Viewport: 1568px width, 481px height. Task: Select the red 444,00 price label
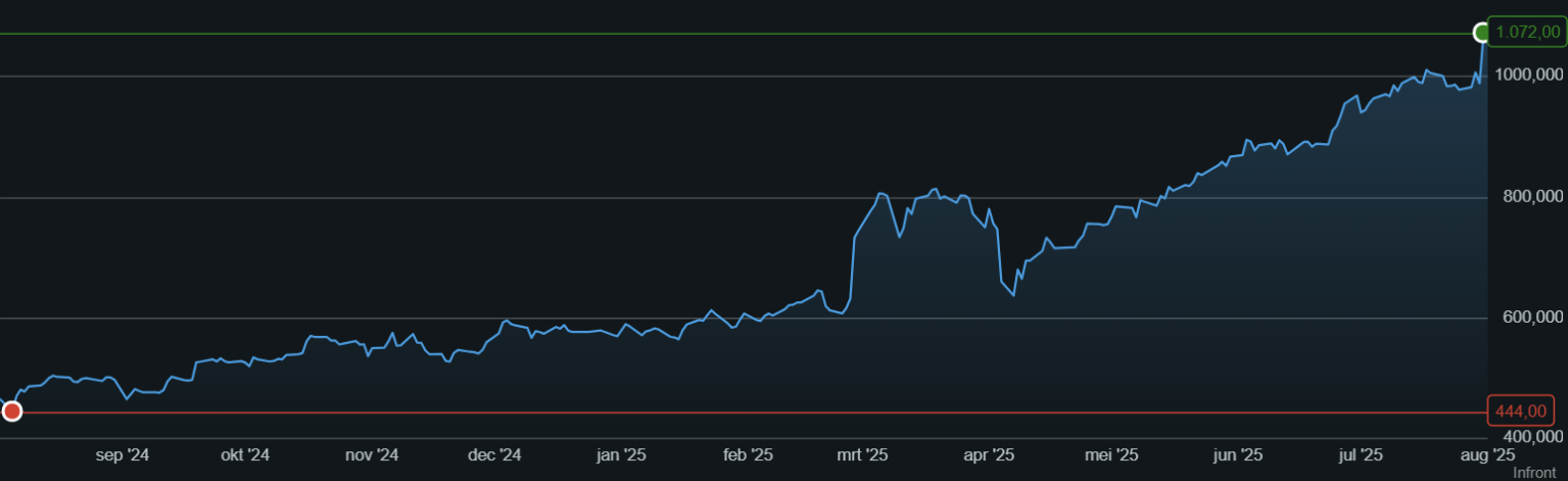(1520, 411)
